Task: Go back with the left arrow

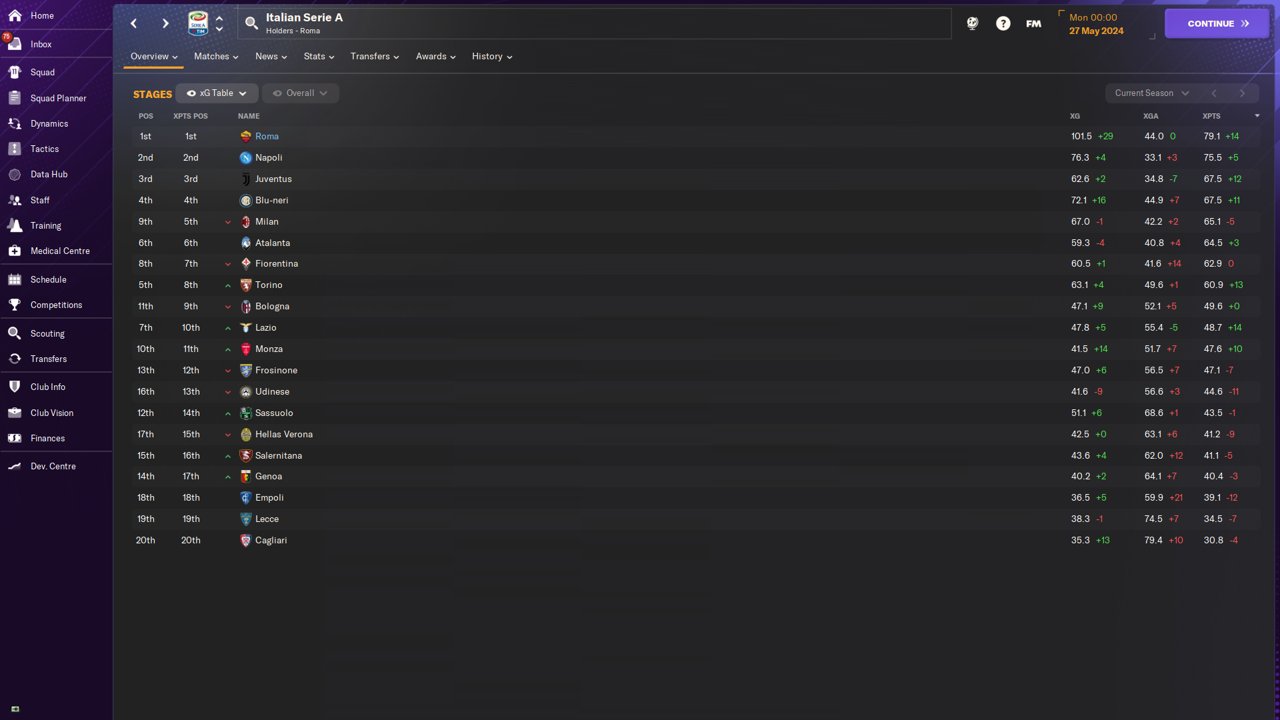Action: click(134, 23)
